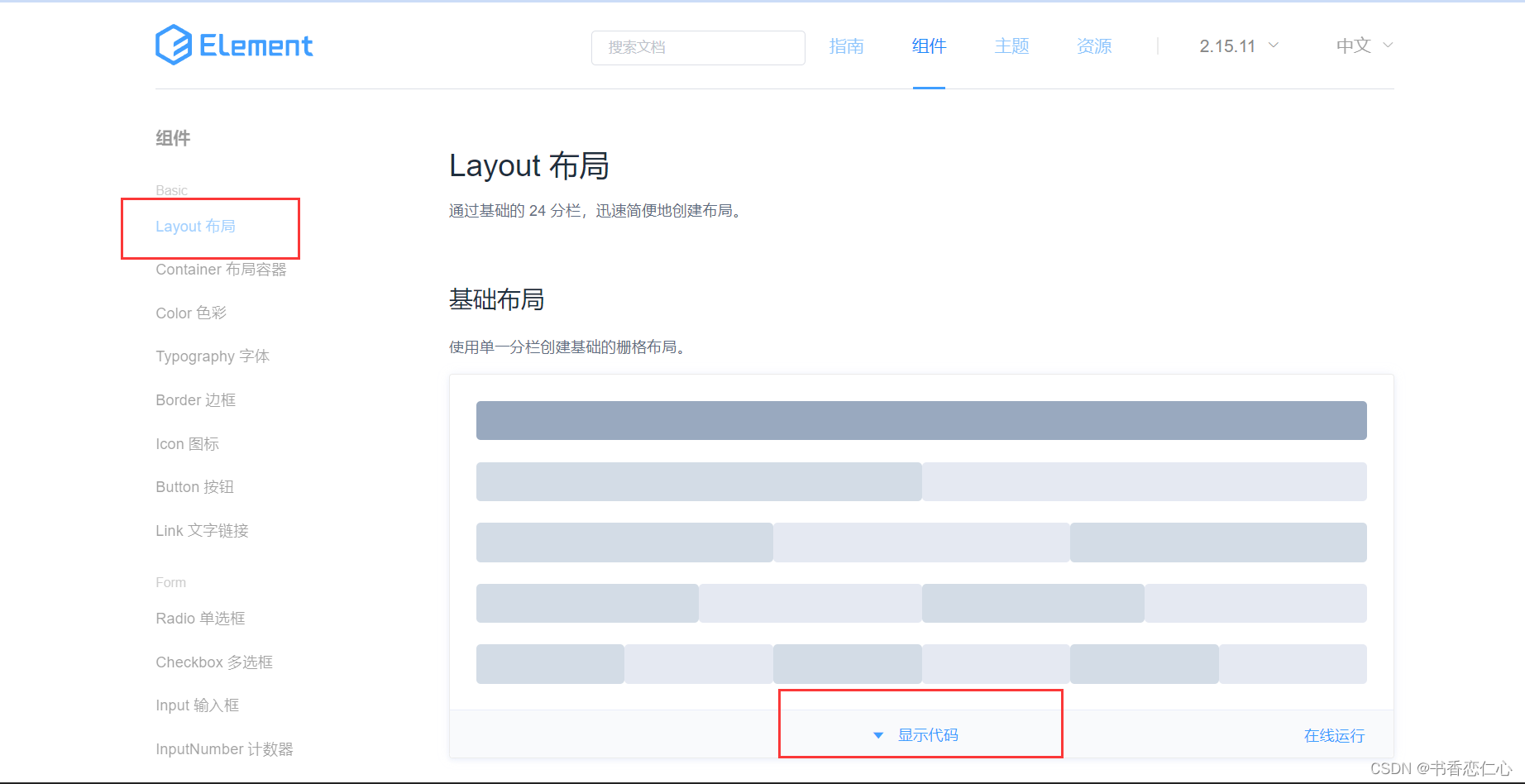Image resolution: width=1525 pixels, height=784 pixels.
Task: Select Layout 布局 in sidebar
Action: click(195, 227)
